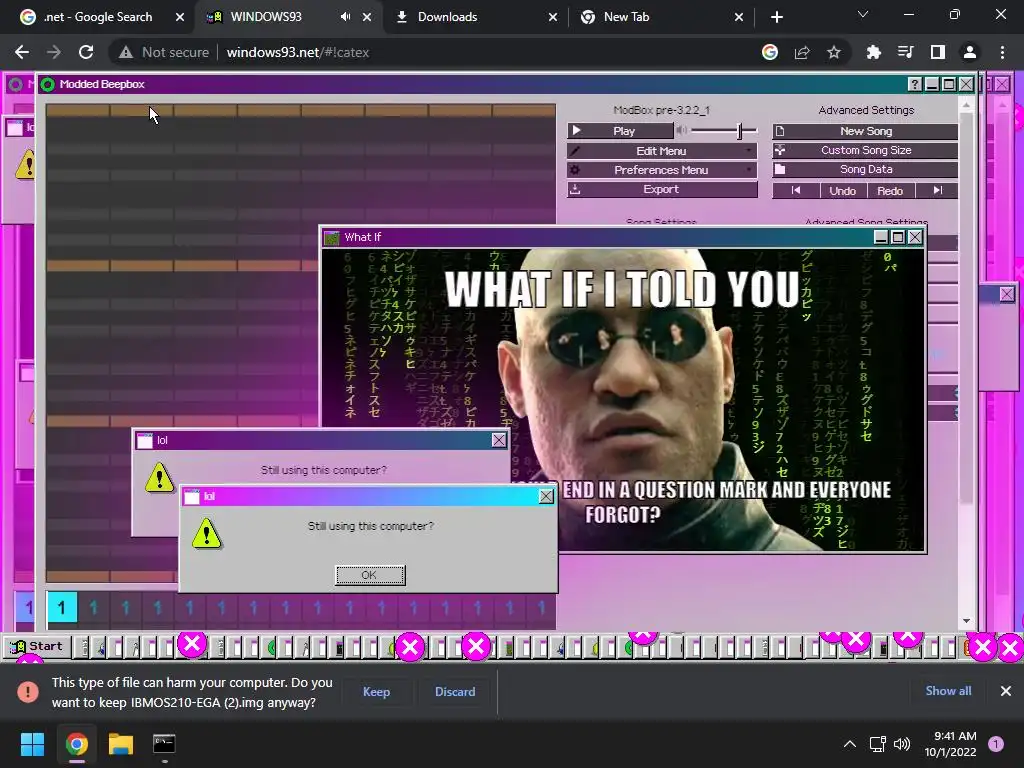
Task: Open the Windows93 Start menu
Action: (37, 647)
